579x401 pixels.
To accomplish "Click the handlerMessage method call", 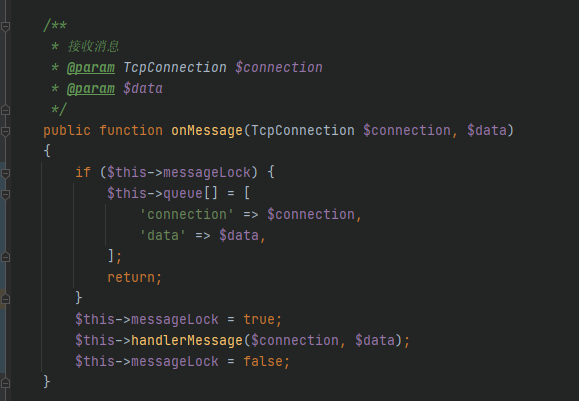I will pos(186,340).
